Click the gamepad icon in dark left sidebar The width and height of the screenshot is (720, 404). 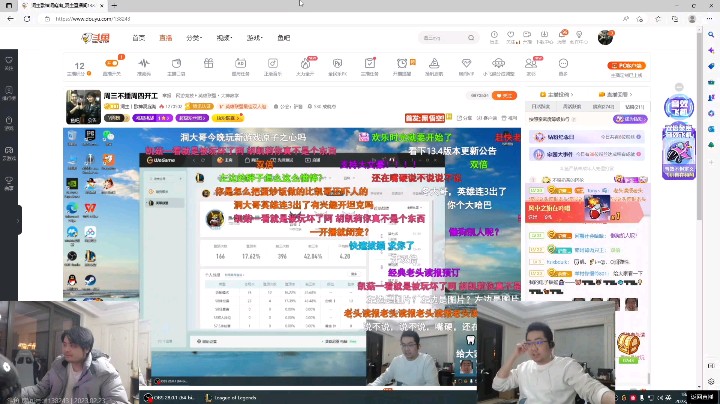[x=9, y=151]
